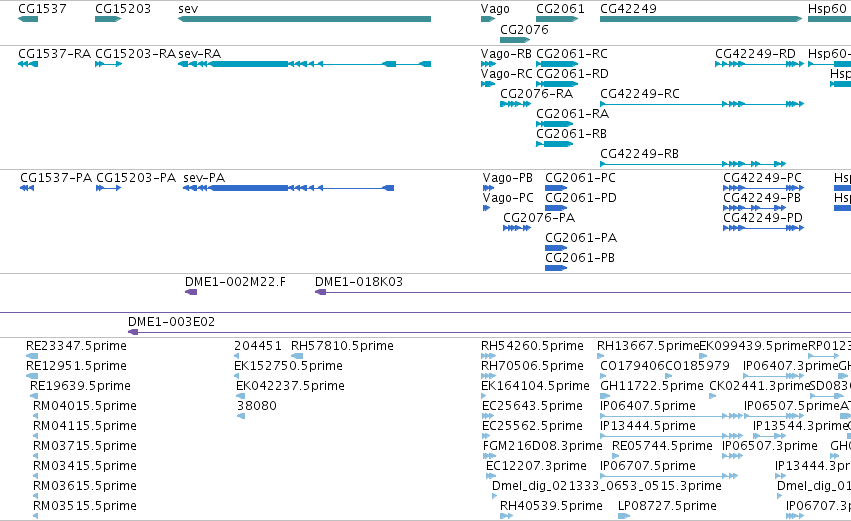Select the EK042237.5prime EST
The width and height of the screenshot is (851, 521).
pos(240,397)
